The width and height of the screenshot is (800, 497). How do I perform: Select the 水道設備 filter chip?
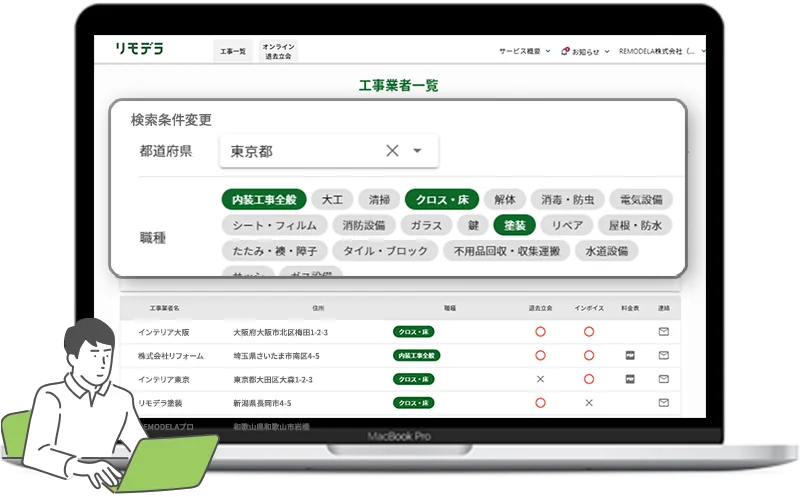607,251
